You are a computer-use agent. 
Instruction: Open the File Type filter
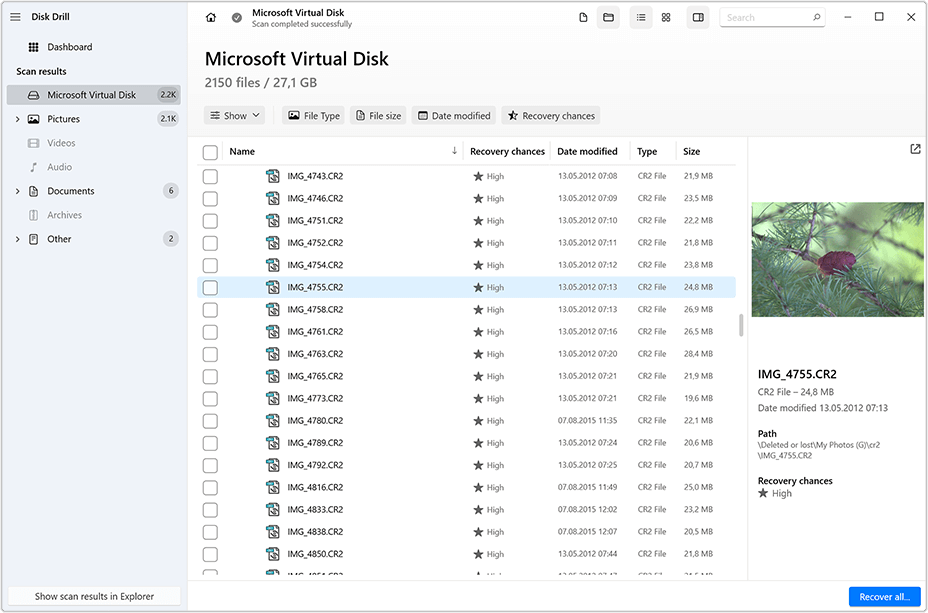(x=313, y=115)
